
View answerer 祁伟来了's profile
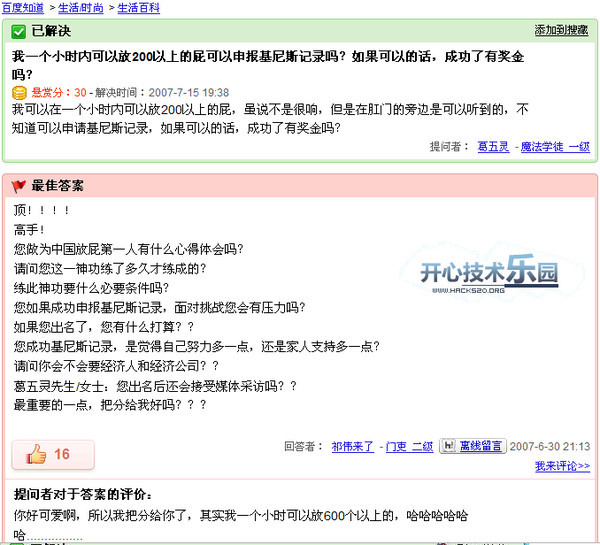pyautogui.click(x=354, y=447)
